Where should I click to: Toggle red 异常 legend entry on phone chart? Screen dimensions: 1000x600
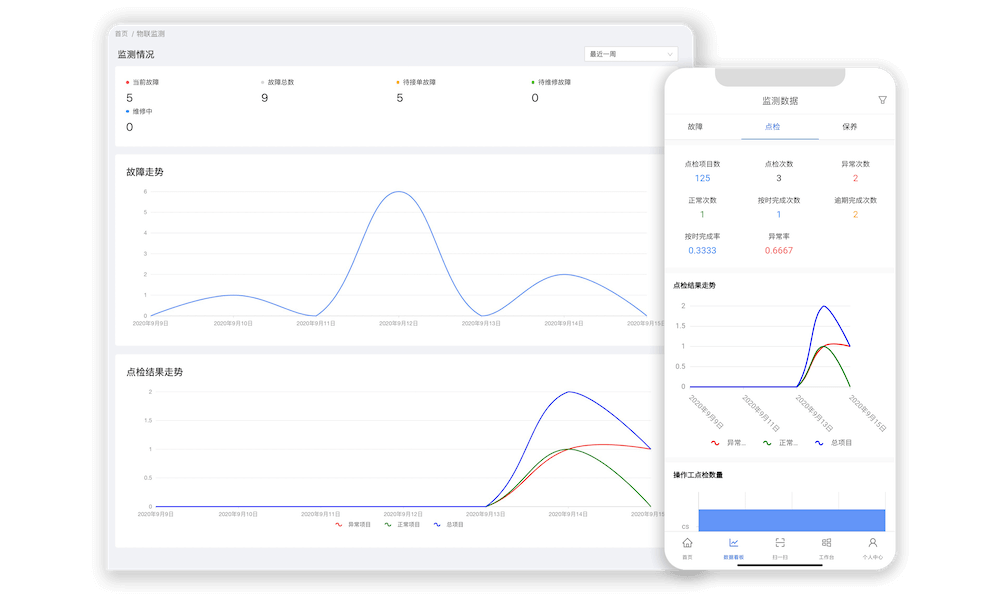[727, 442]
